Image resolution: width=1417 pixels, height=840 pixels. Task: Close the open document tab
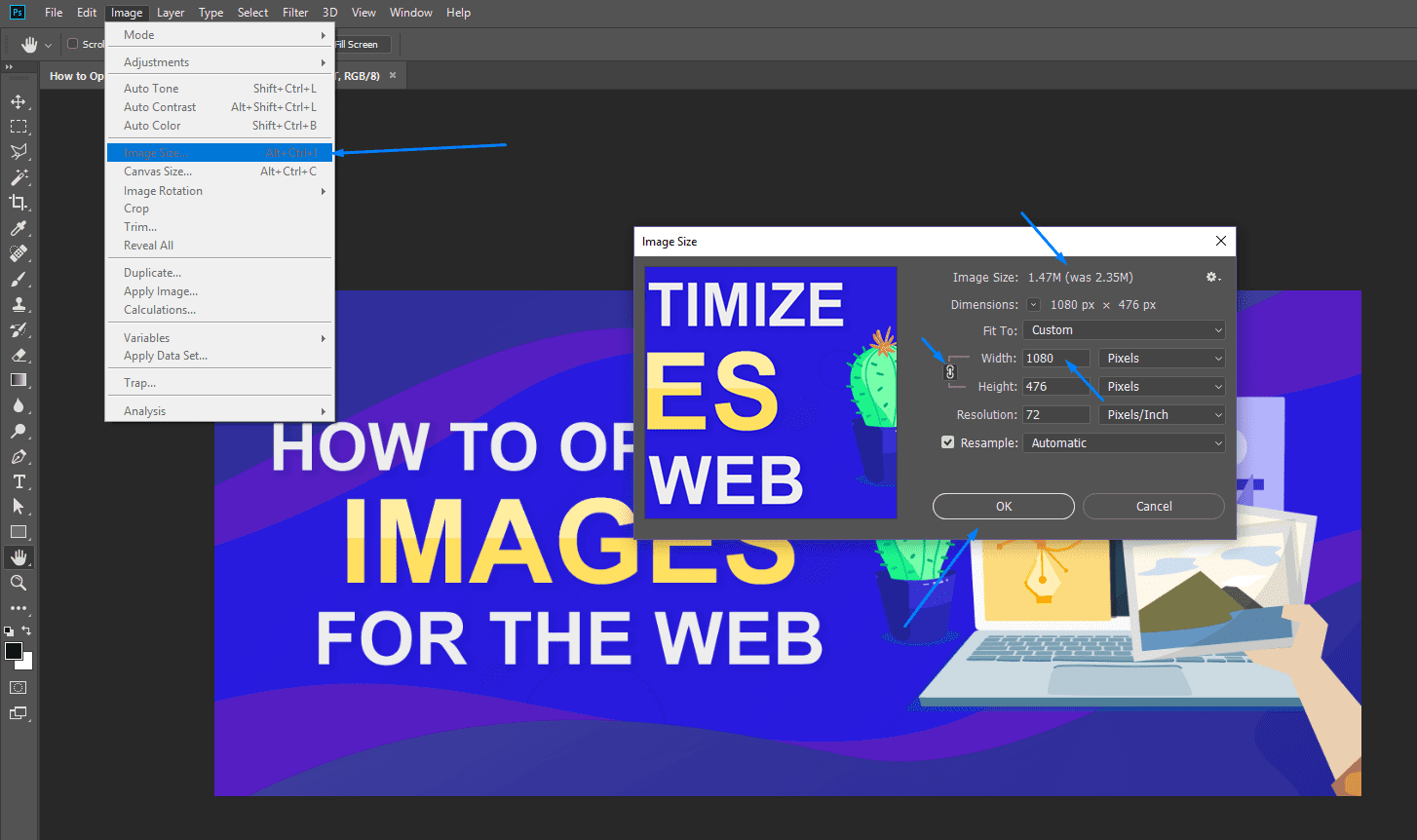[x=393, y=75]
